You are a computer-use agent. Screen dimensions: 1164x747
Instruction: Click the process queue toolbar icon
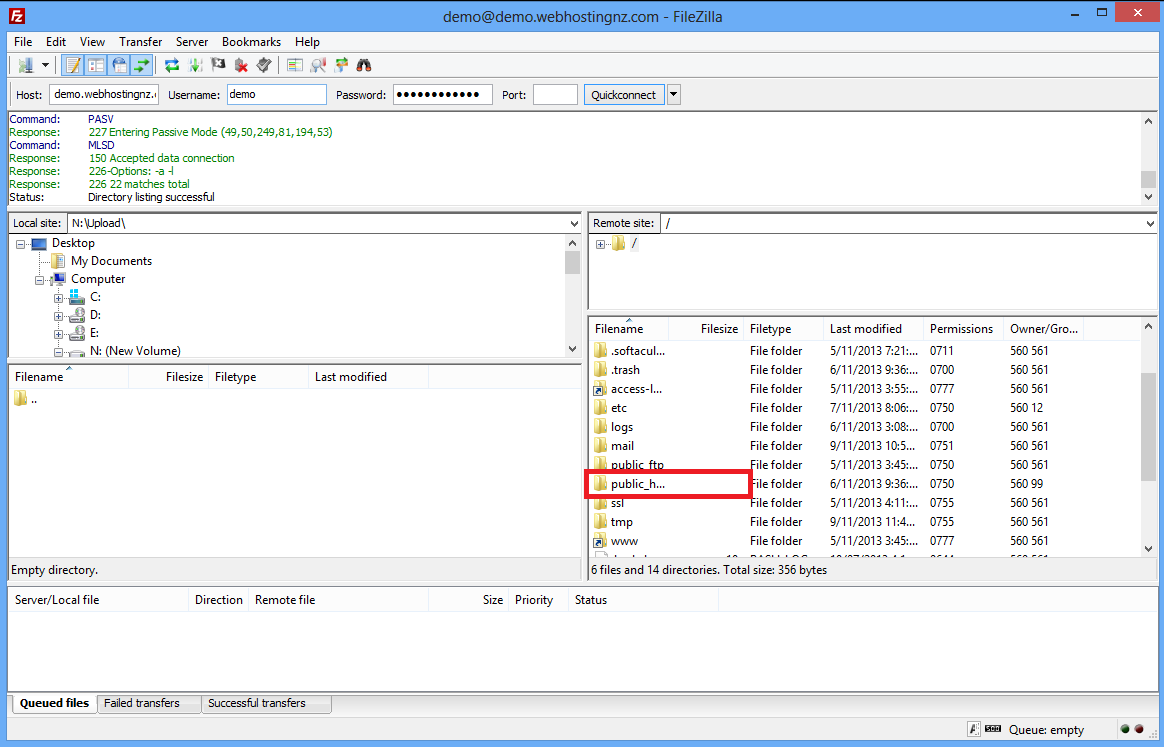pyautogui.click(x=195, y=66)
